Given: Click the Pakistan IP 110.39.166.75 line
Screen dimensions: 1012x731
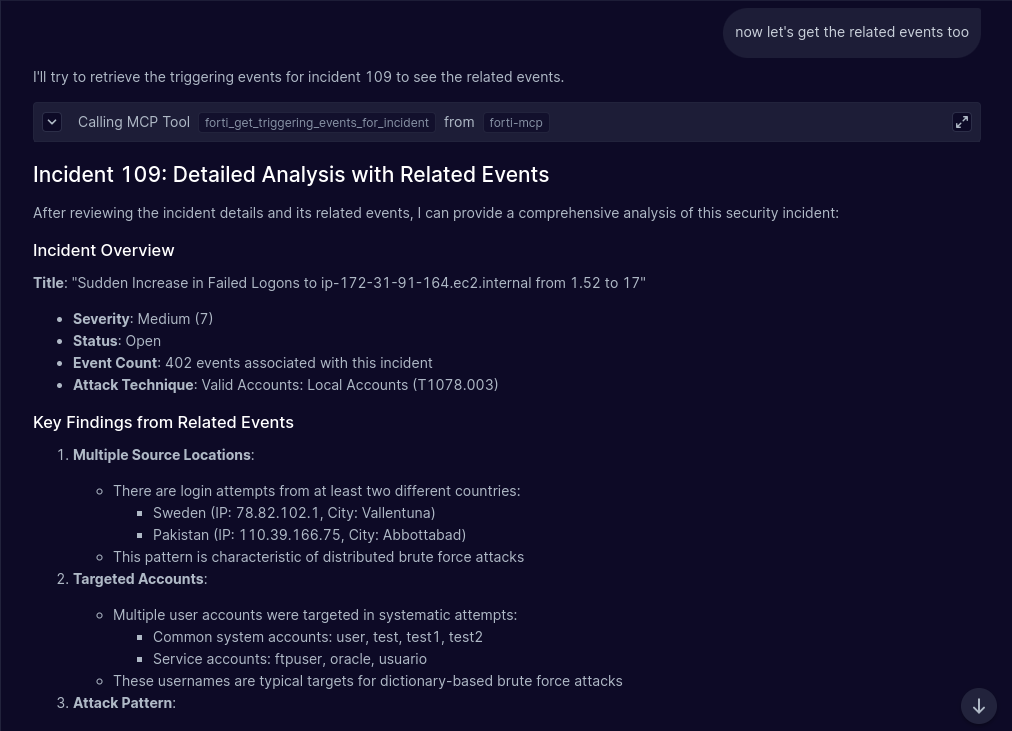Looking at the screenshot, I should pos(309,535).
